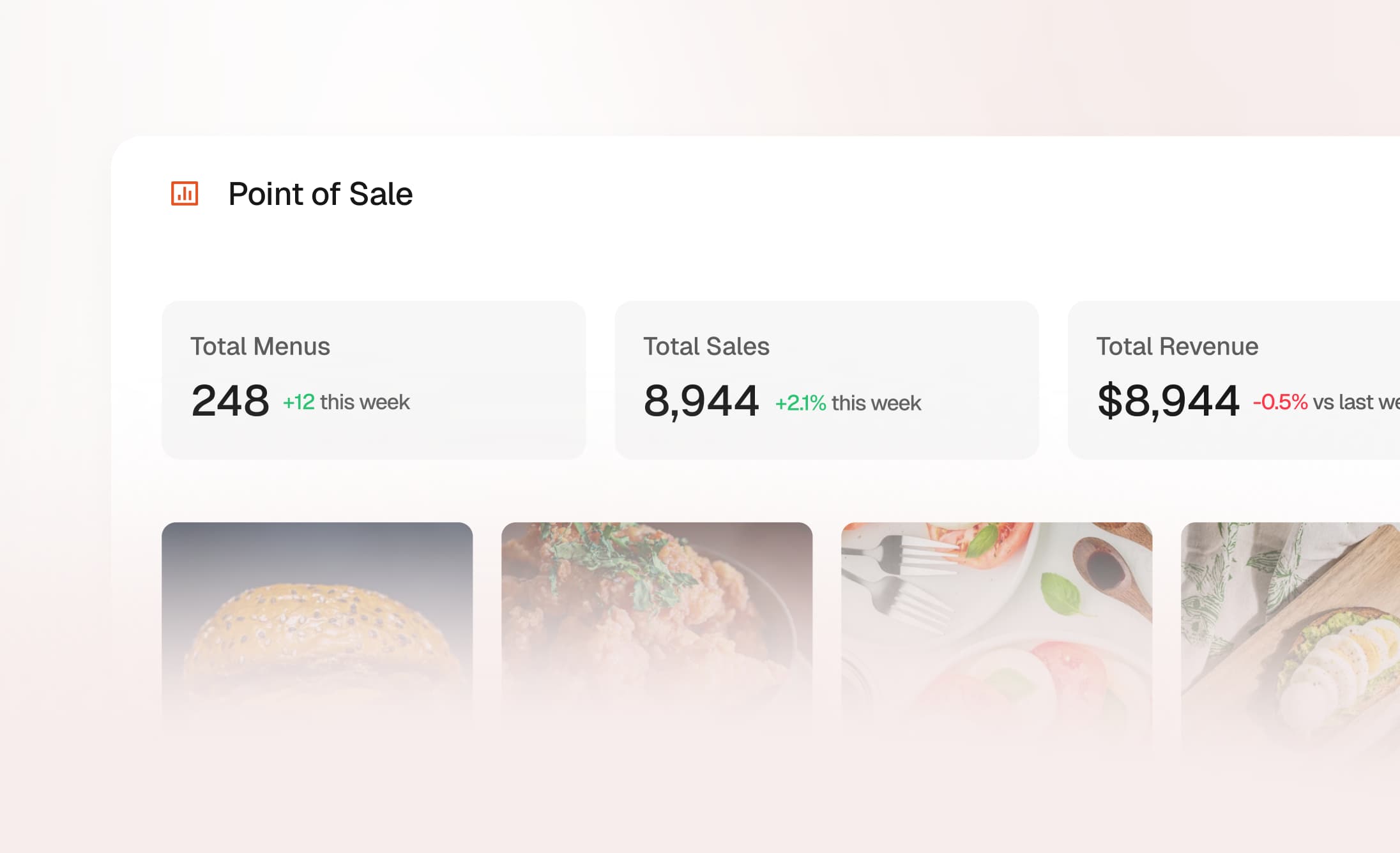This screenshot has height=853, width=1400.
Task: Click the 8,944 sales figure
Action: point(701,401)
